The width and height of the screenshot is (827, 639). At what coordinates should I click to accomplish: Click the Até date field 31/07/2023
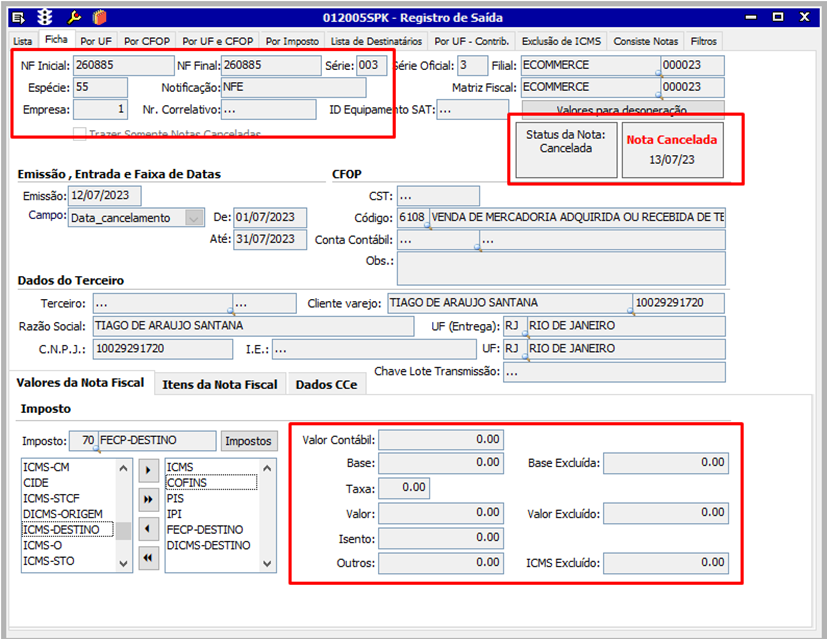click(x=270, y=239)
